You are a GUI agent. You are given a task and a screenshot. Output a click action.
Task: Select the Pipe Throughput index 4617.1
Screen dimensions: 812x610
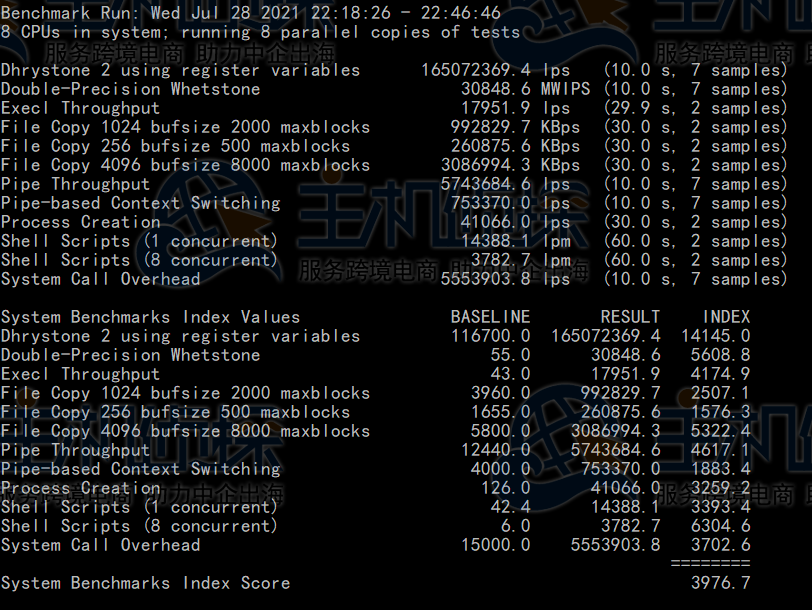(720, 450)
